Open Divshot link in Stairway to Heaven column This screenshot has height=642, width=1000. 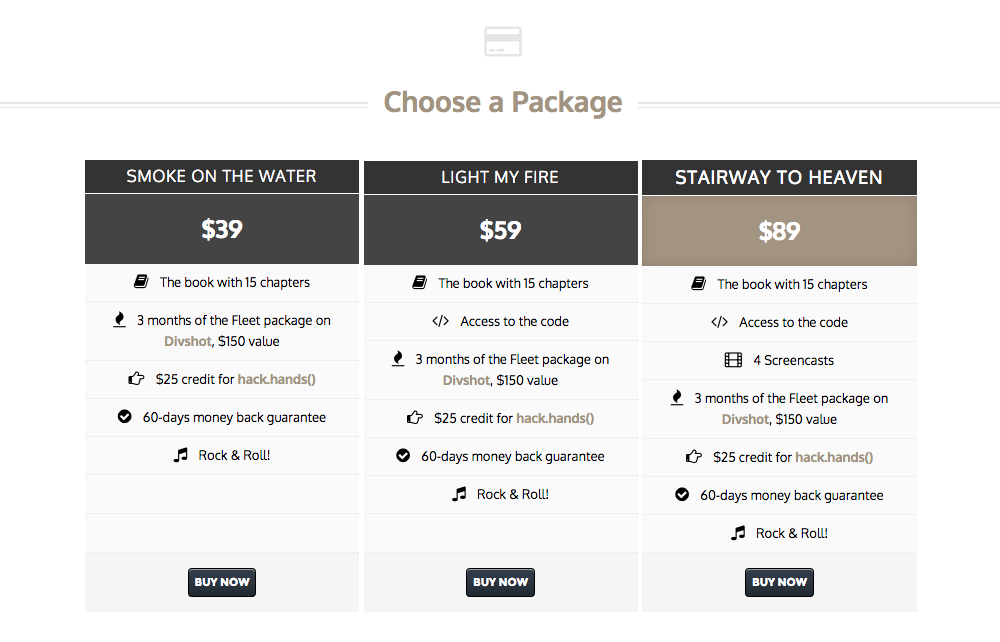[744, 419]
